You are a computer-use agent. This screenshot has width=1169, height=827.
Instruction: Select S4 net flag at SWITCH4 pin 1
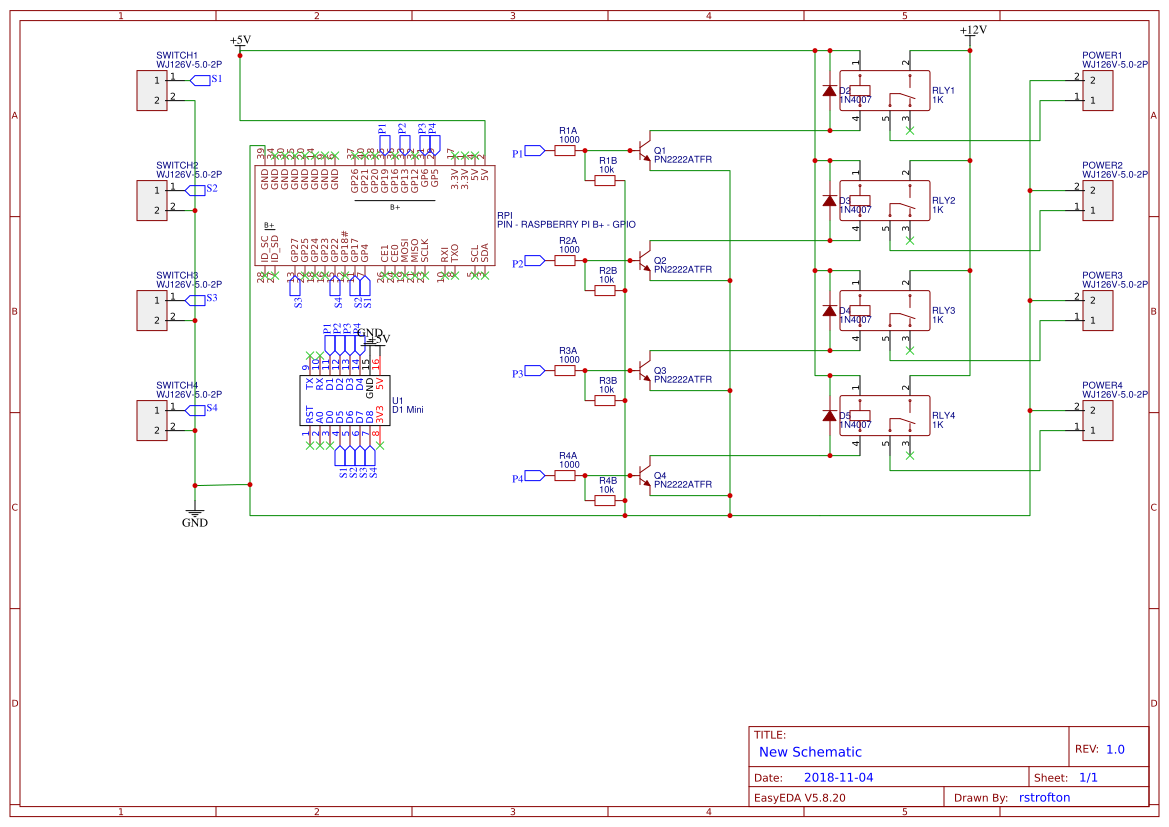click(x=196, y=410)
